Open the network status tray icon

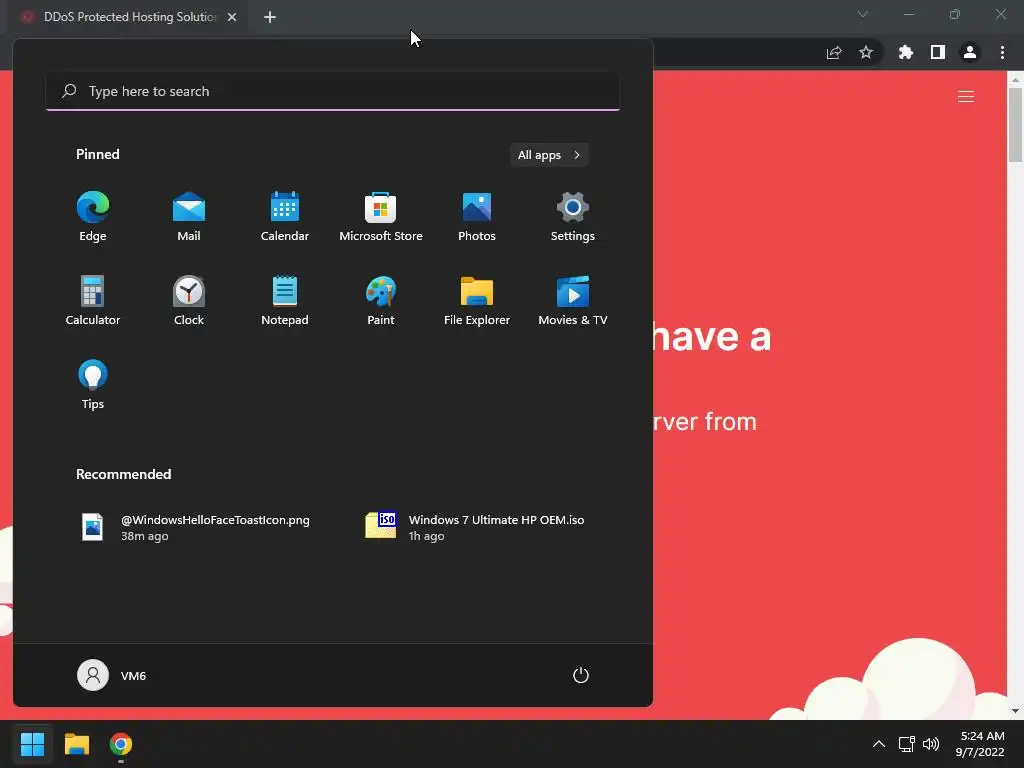click(x=906, y=744)
